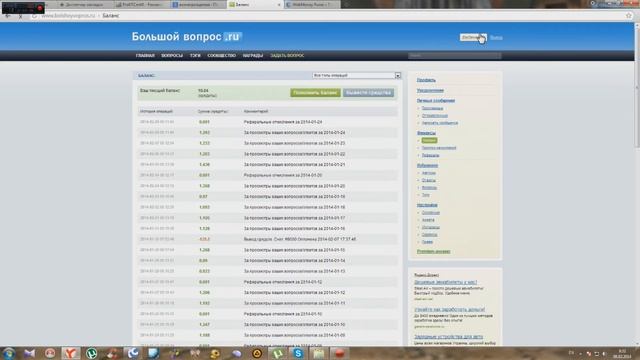The width and height of the screenshot is (640, 360).
Task: Open the Skype taskbar icon
Action: click(298, 353)
